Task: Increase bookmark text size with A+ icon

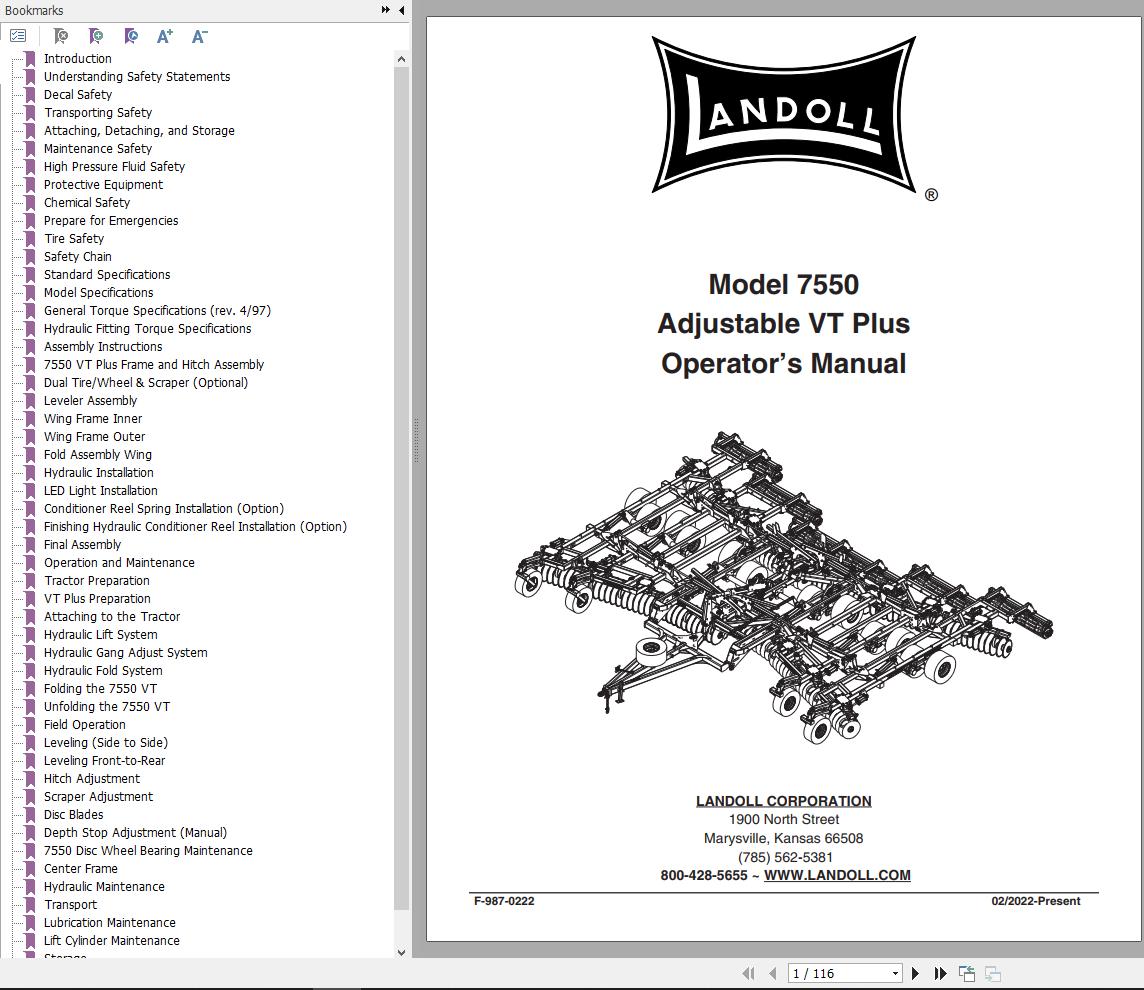Action: coord(164,36)
